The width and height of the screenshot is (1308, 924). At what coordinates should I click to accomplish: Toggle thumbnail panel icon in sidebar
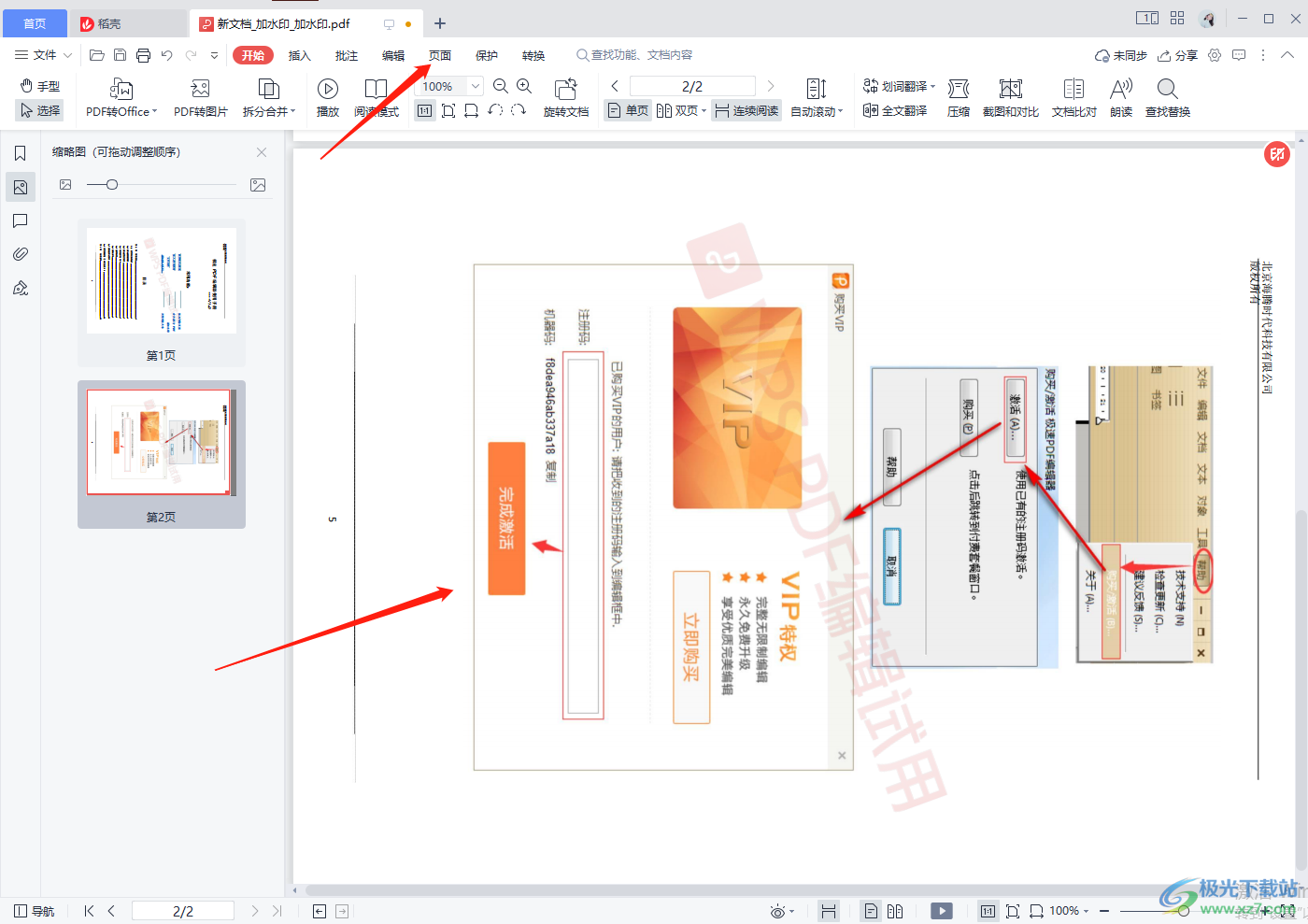click(x=21, y=187)
